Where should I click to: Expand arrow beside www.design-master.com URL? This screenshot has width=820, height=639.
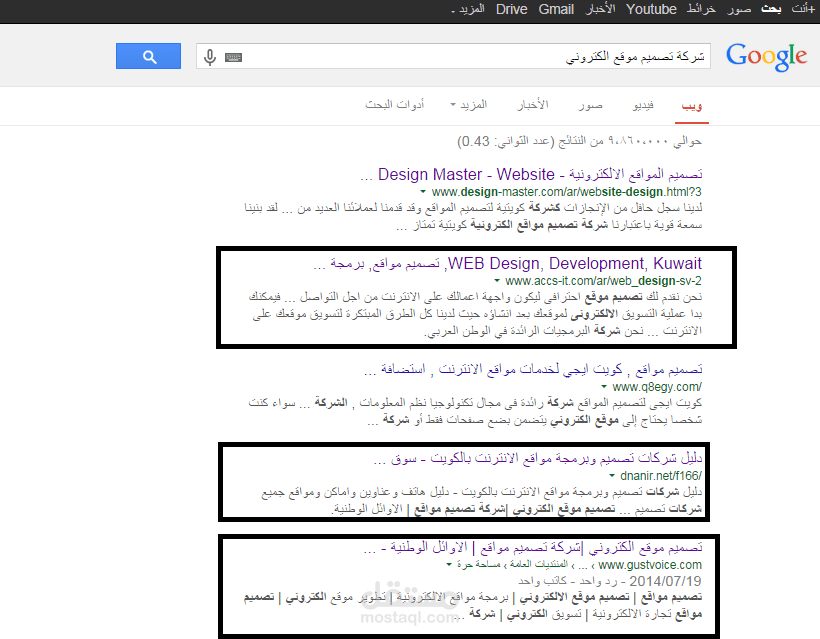pyautogui.click(x=423, y=192)
